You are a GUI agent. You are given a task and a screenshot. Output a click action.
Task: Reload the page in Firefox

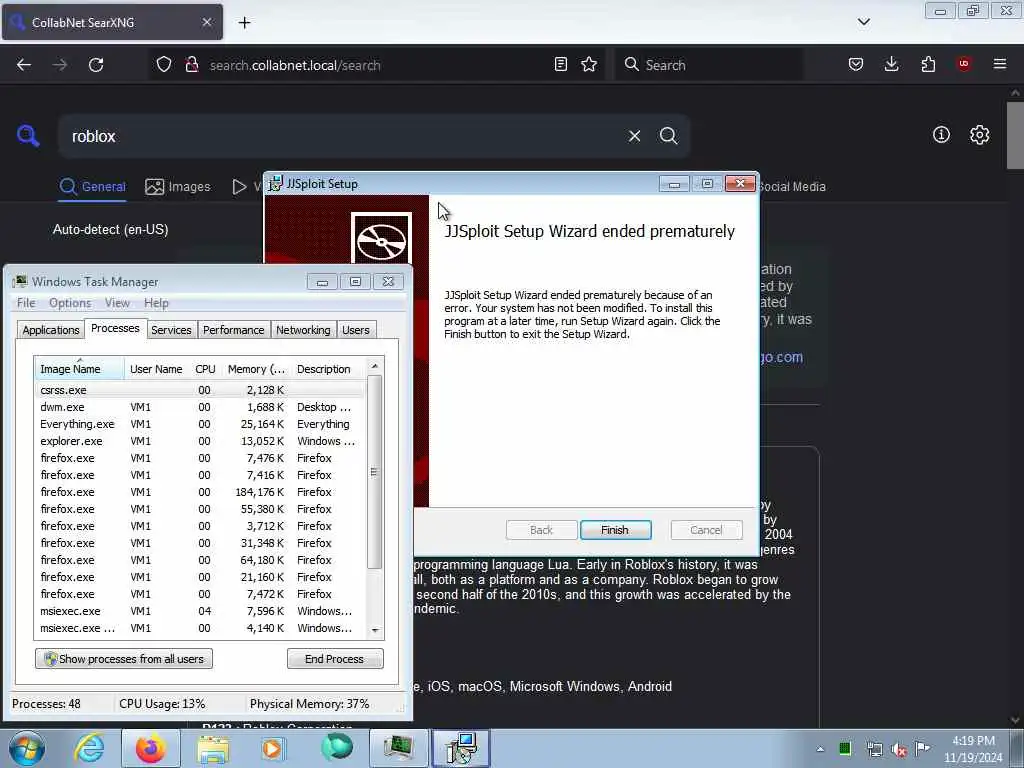coord(96,65)
